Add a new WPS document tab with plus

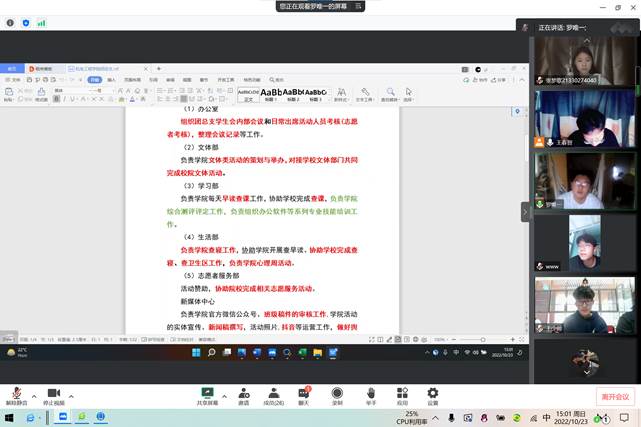tap(159, 69)
